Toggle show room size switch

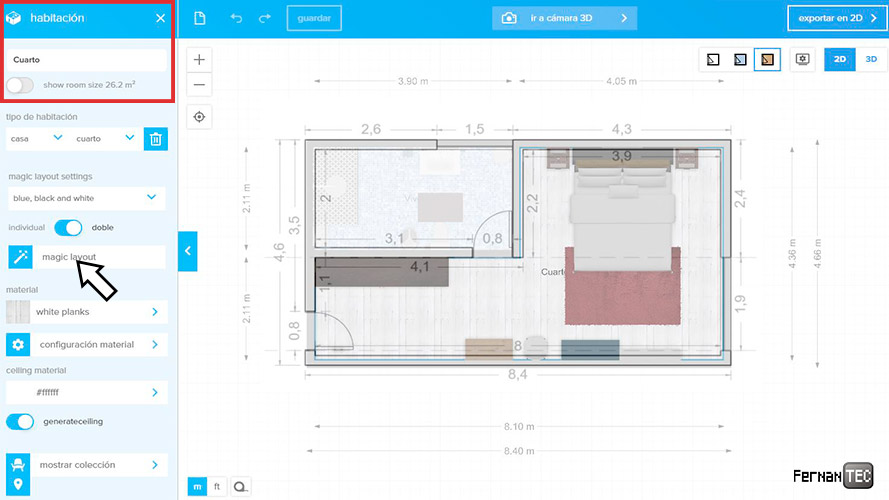[x=20, y=85]
